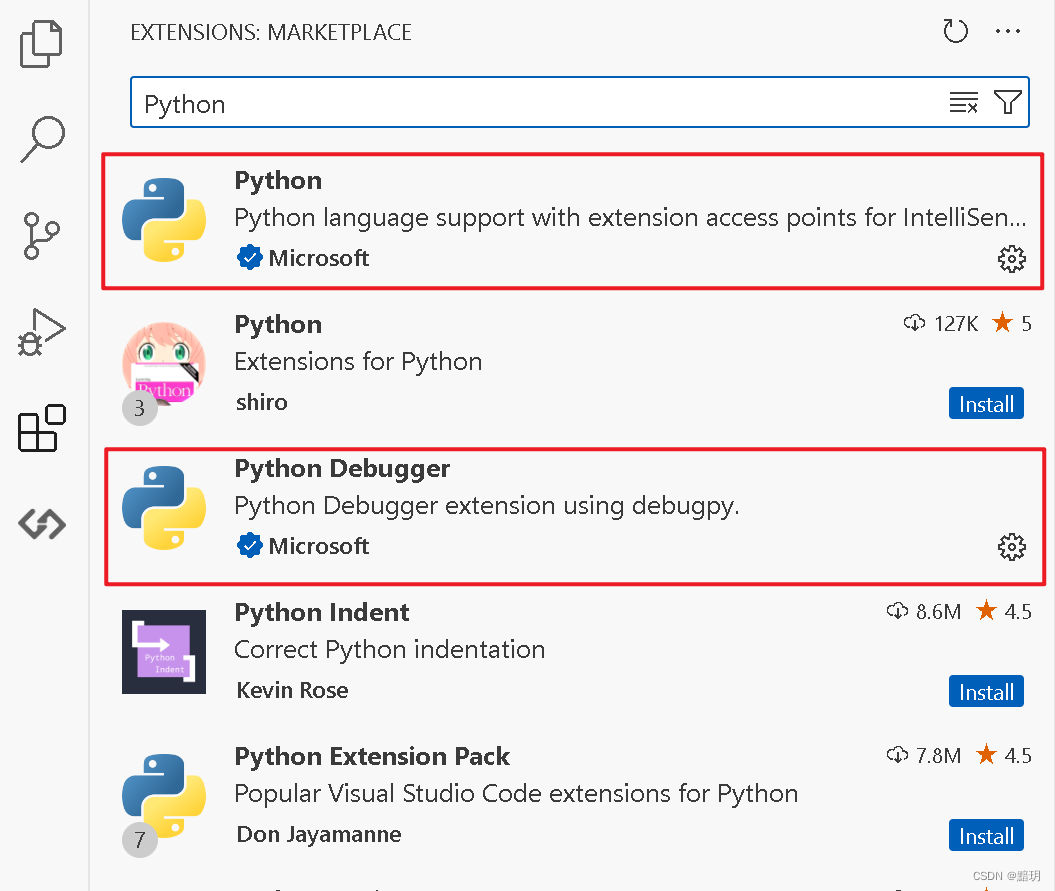This screenshot has height=891, width=1055.
Task: Open the Python Debugger extension title
Action: (342, 468)
